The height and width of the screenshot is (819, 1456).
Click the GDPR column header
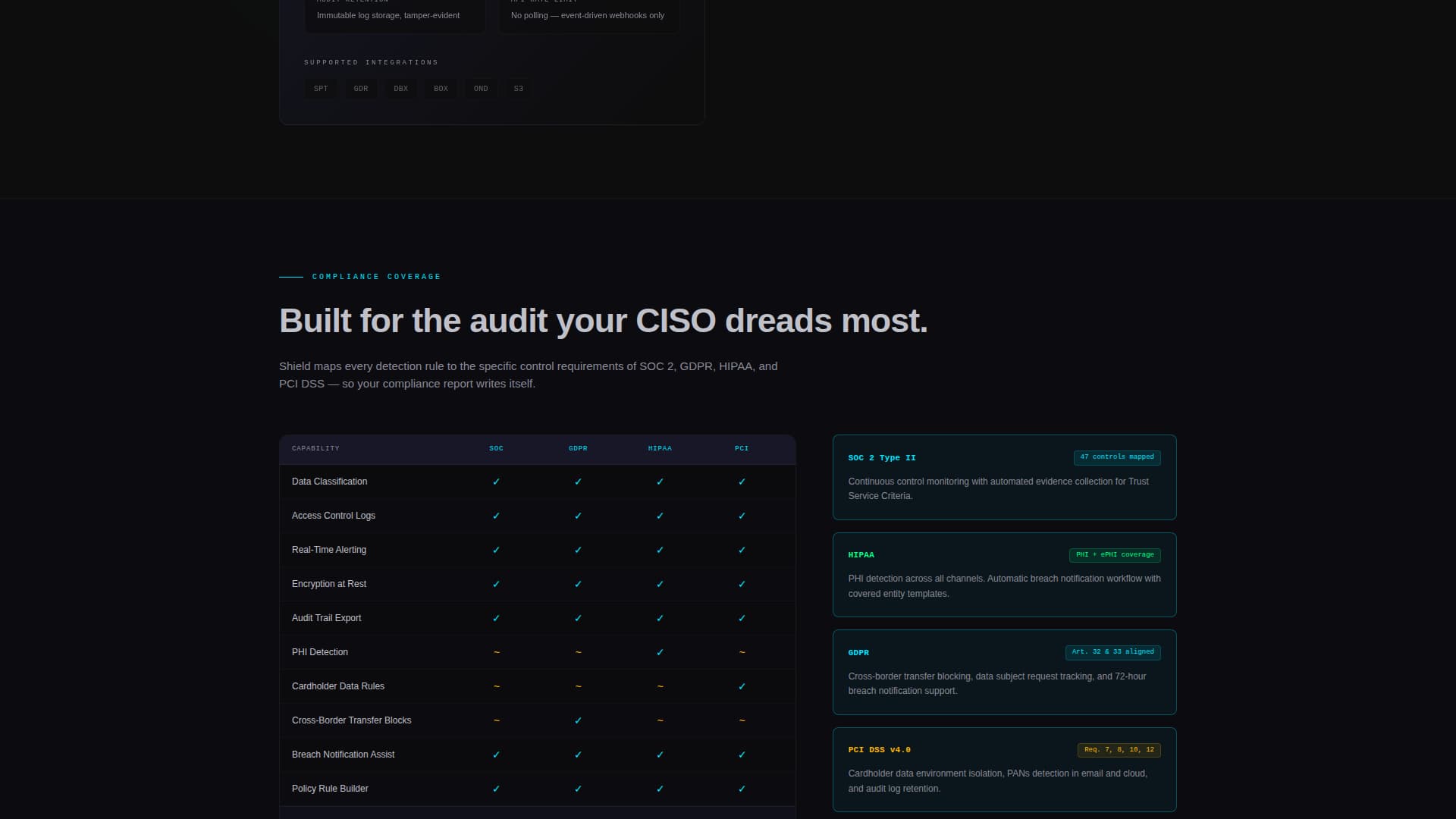tap(578, 448)
